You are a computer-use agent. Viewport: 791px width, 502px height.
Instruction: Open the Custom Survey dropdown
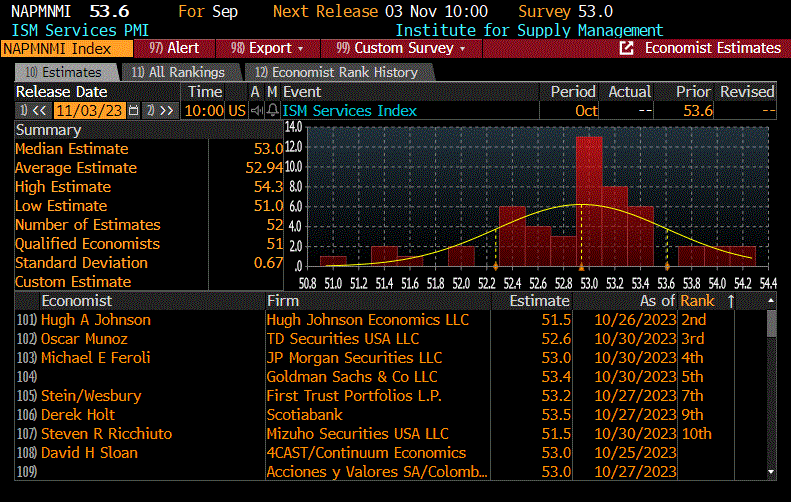[x=401, y=48]
